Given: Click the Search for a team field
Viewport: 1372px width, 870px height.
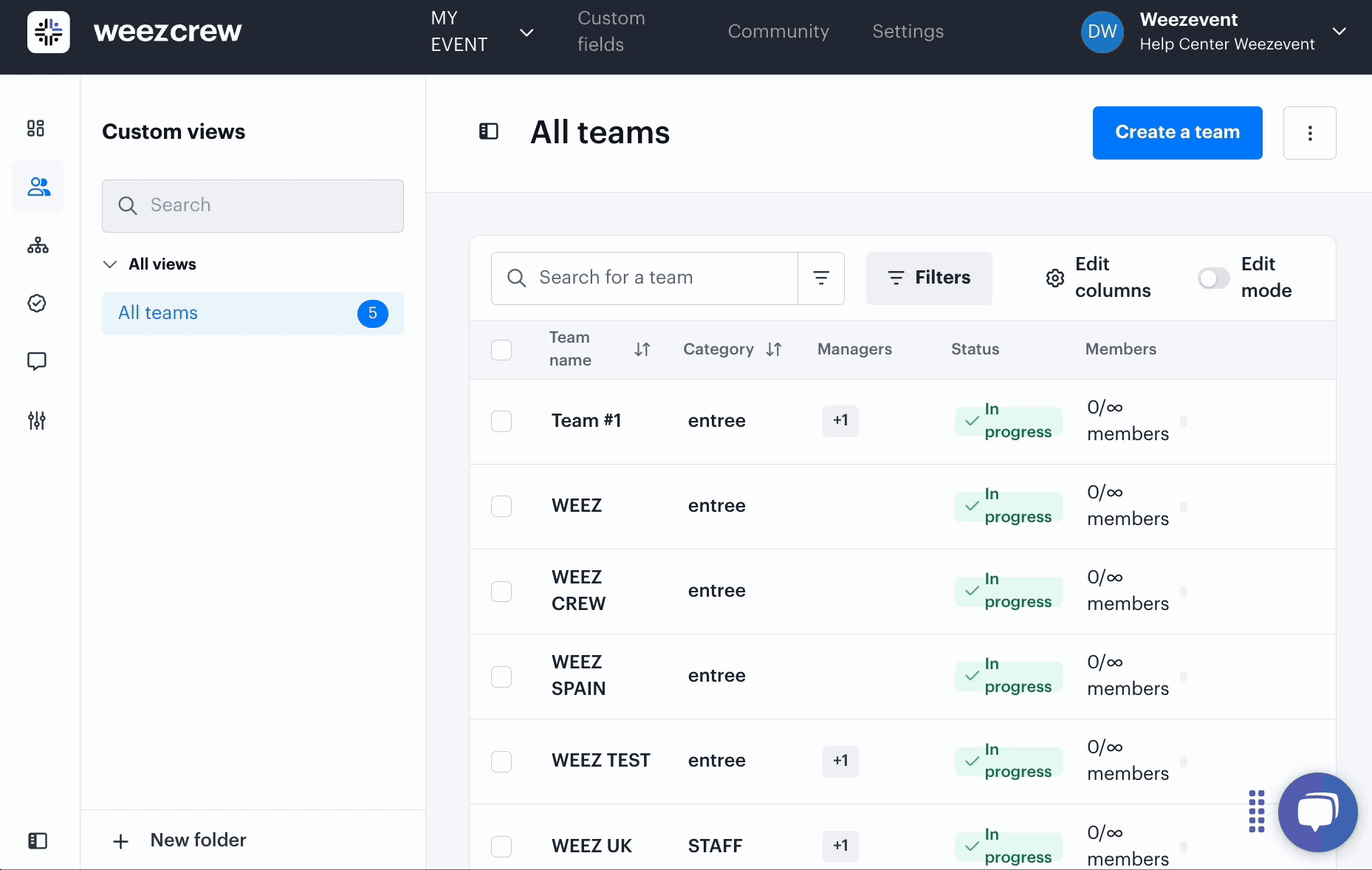Looking at the screenshot, I should point(644,278).
